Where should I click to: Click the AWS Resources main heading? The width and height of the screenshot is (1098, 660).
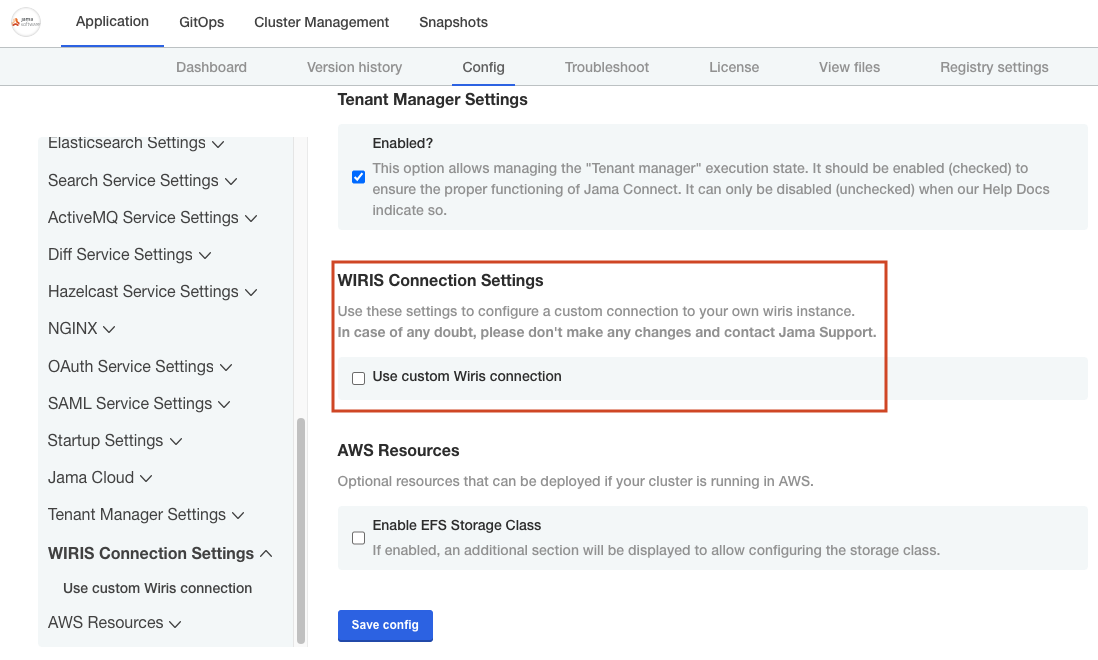(398, 451)
